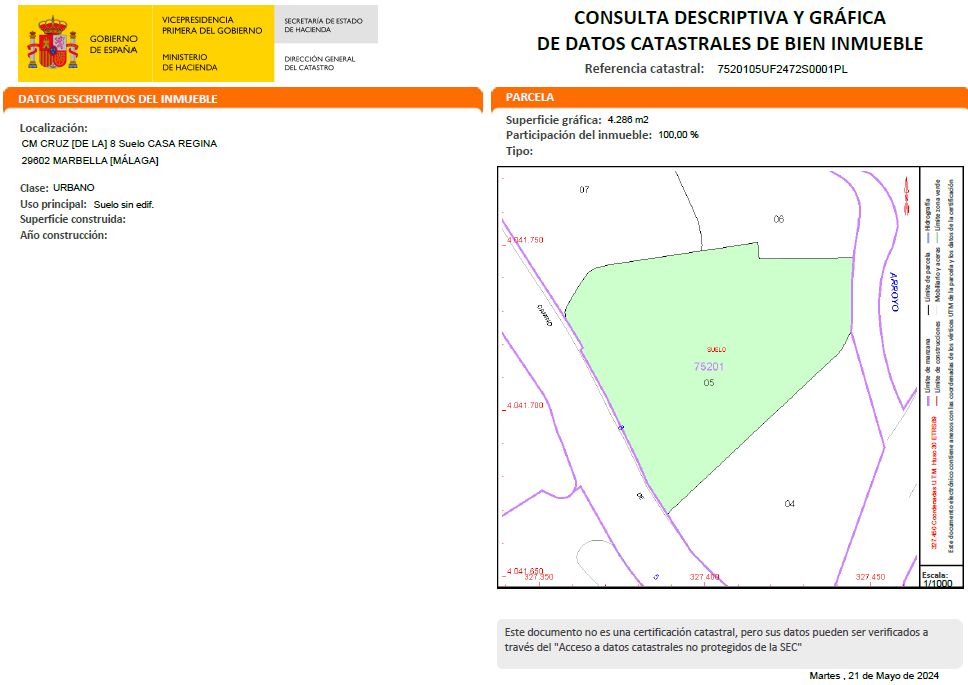The image size is (968, 685).
Task: Click 'SECRETARÍA DE ESTADO DE HACIENDA' label
Action: [x=323, y=25]
